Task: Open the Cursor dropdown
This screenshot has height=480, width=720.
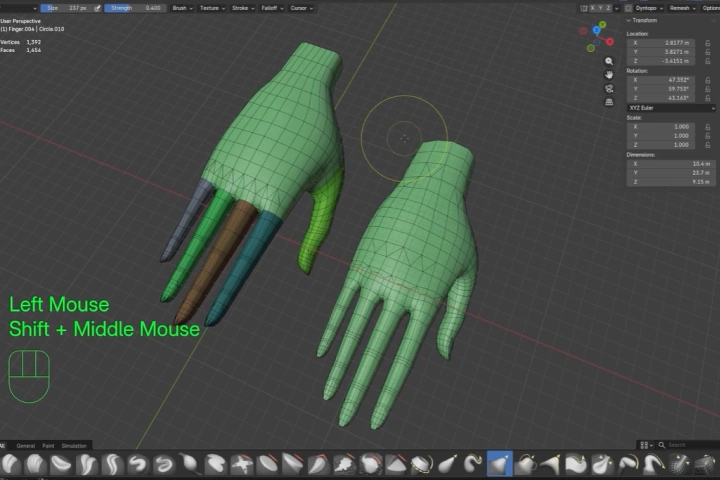Action: tap(302, 8)
